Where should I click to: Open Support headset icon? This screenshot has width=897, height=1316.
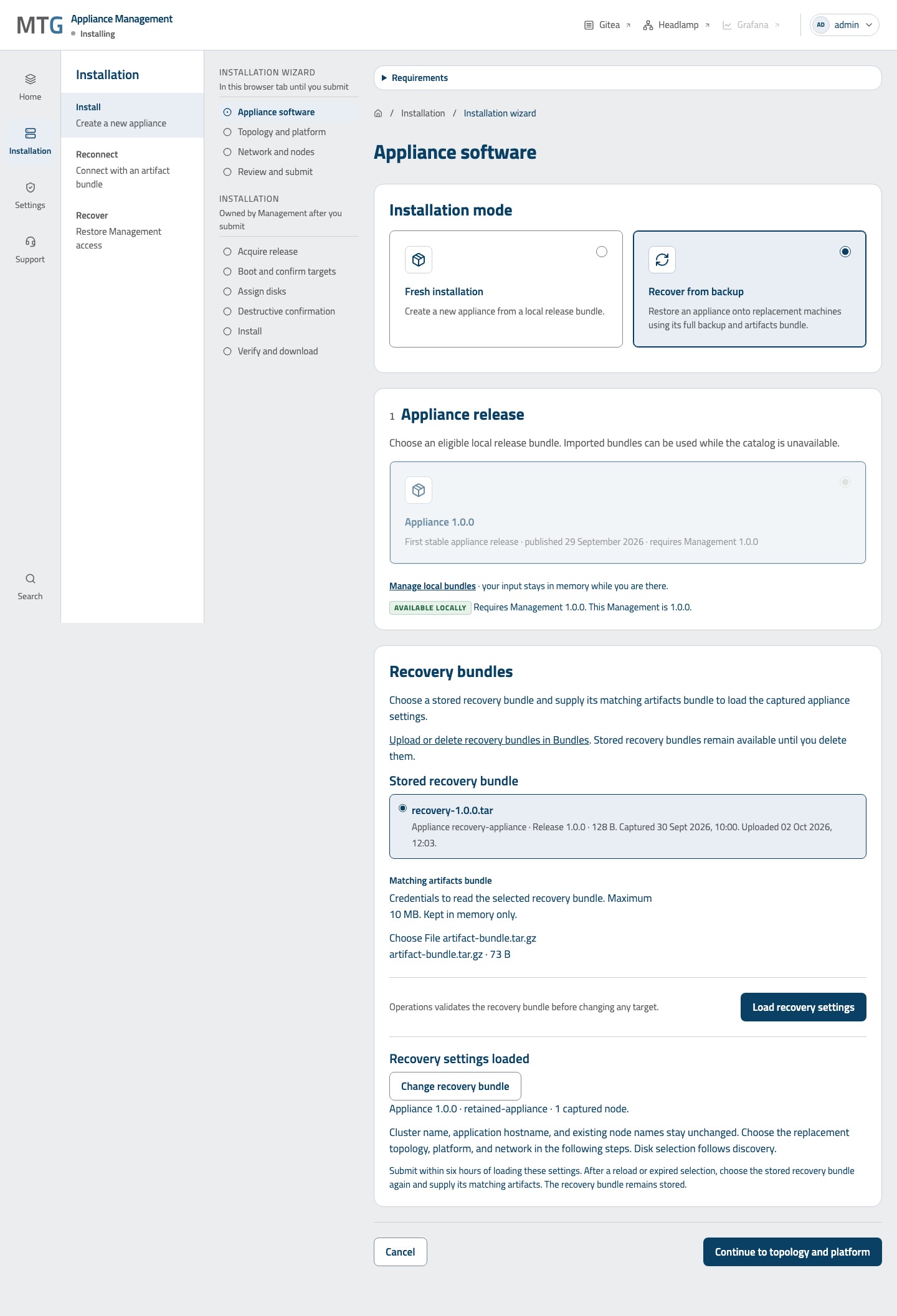[x=30, y=242]
